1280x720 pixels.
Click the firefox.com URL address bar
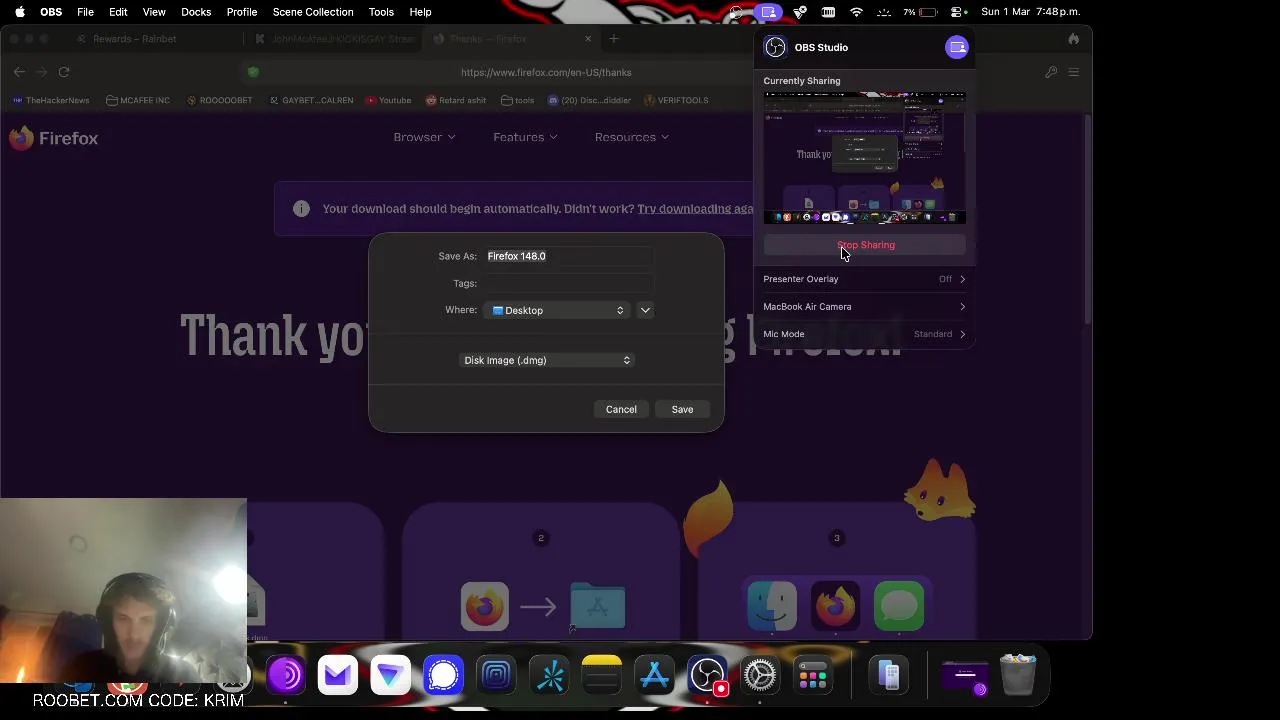tap(546, 72)
